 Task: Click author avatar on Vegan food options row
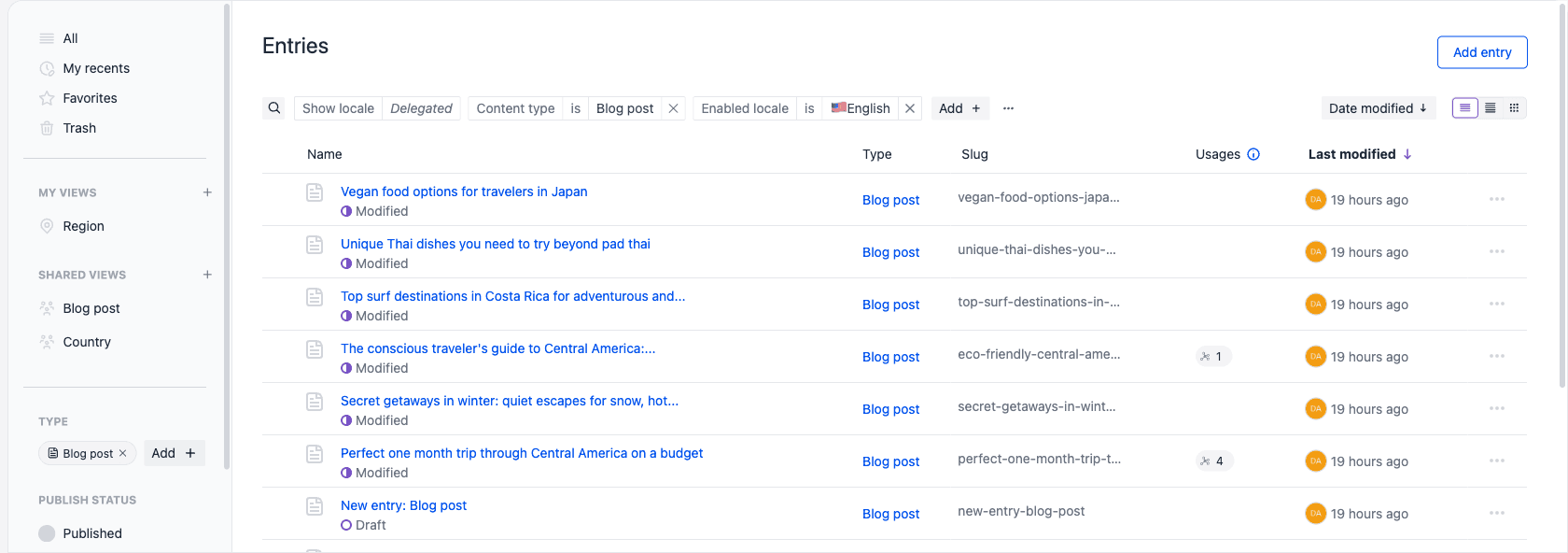pyautogui.click(x=1315, y=199)
